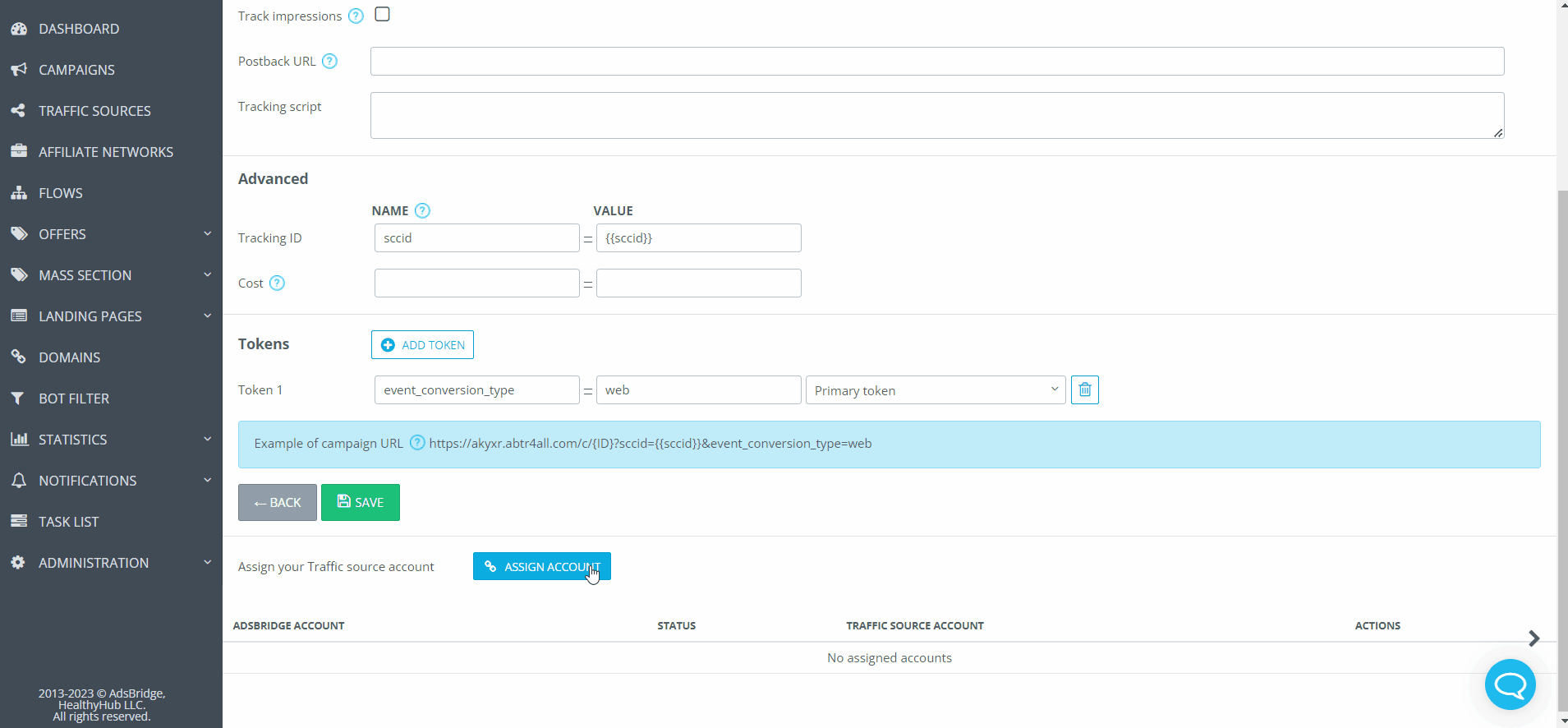Click the Dashboard gauge icon

click(x=19, y=29)
